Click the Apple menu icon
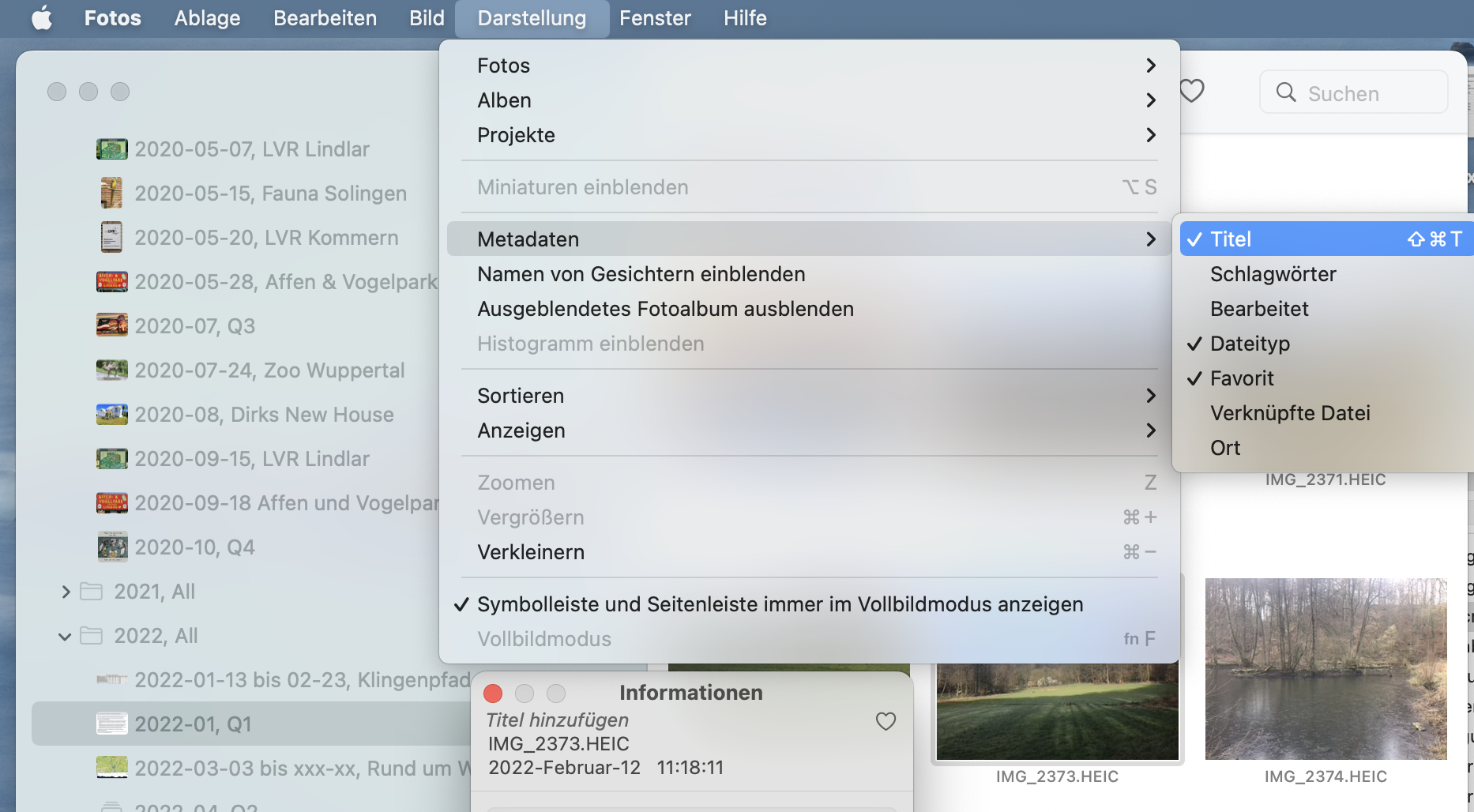The width and height of the screenshot is (1474, 812). (42, 17)
